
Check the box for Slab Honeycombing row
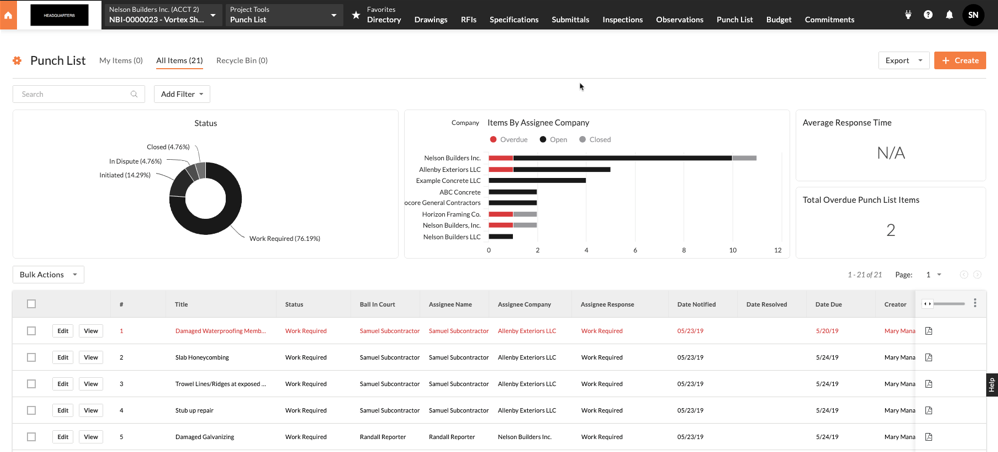tap(31, 357)
